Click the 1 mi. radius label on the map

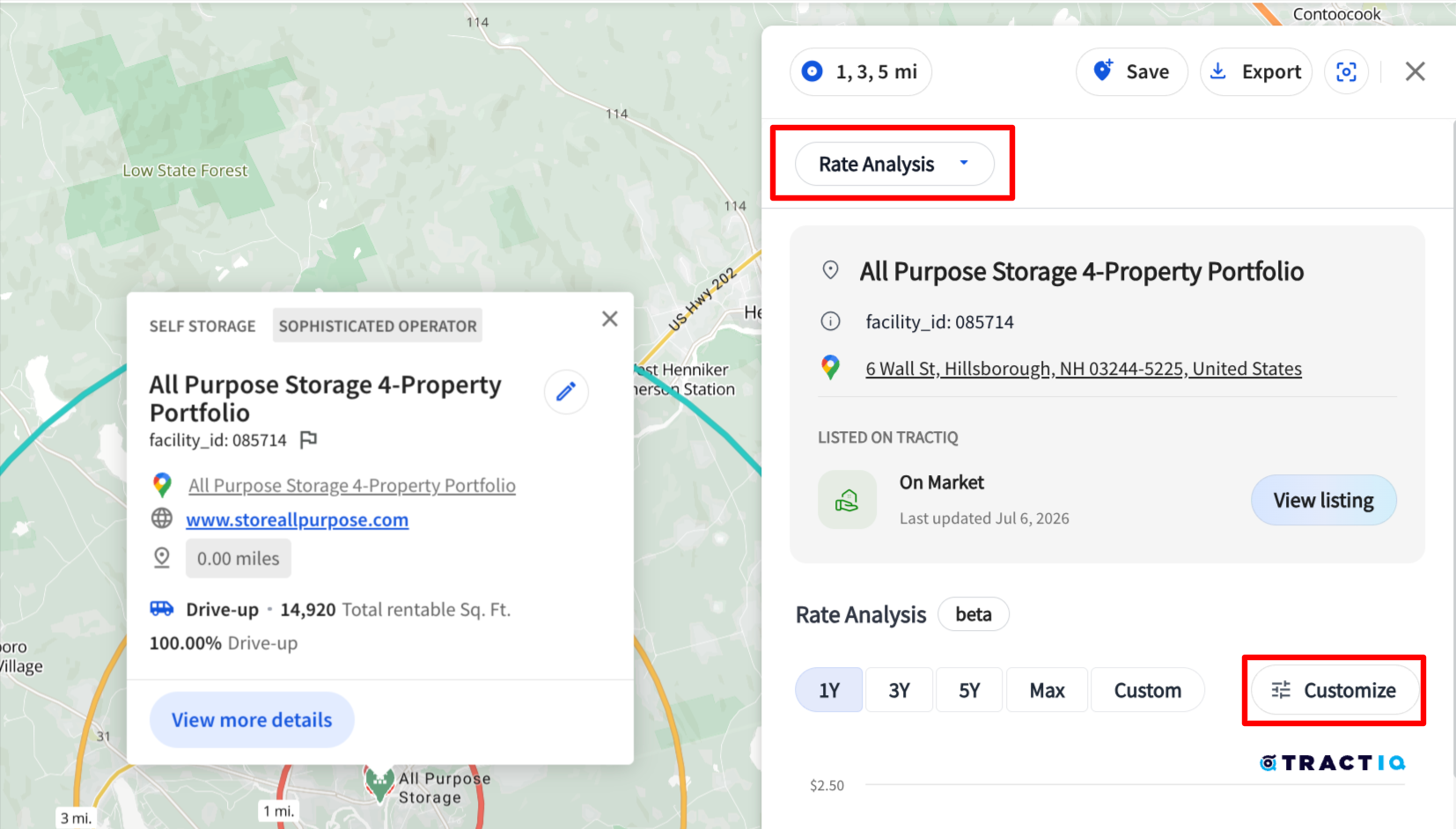click(x=279, y=811)
